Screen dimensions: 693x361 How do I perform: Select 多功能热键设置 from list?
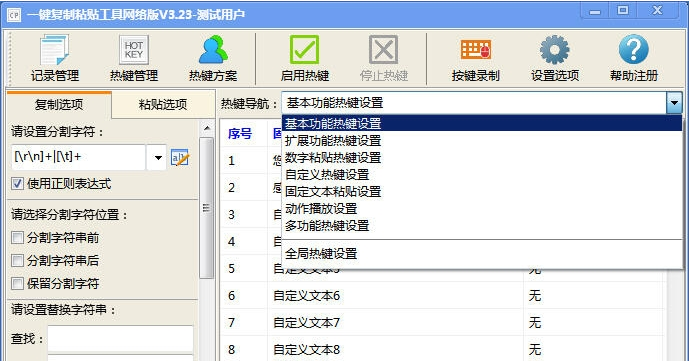(x=482, y=226)
